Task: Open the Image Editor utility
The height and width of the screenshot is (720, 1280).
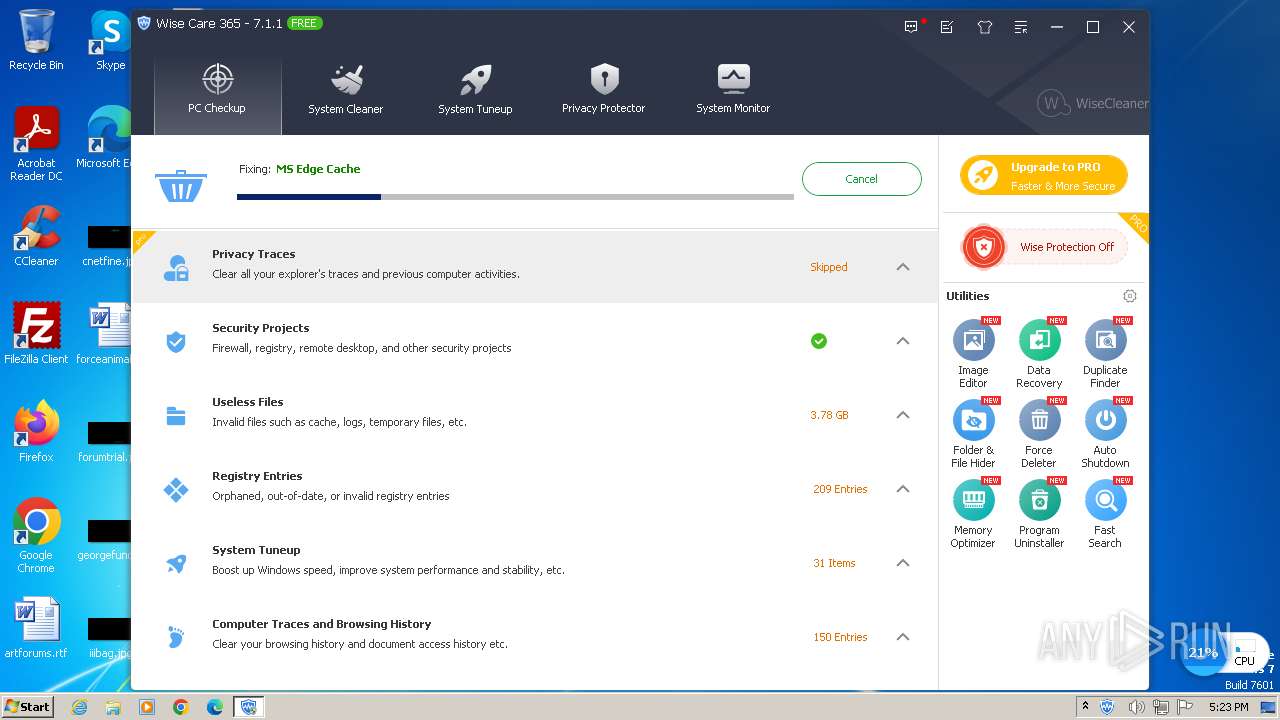Action: tap(973, 353)
